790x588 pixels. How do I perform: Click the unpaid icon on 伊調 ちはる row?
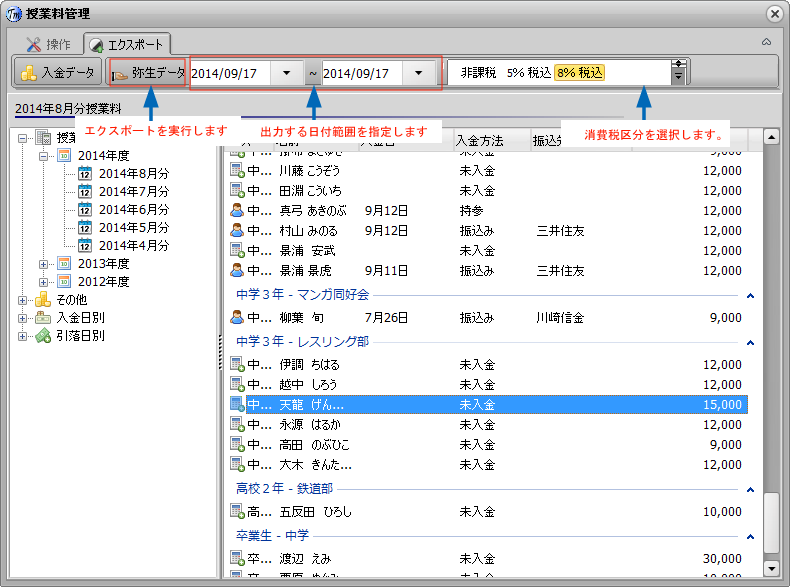(237, 364)
